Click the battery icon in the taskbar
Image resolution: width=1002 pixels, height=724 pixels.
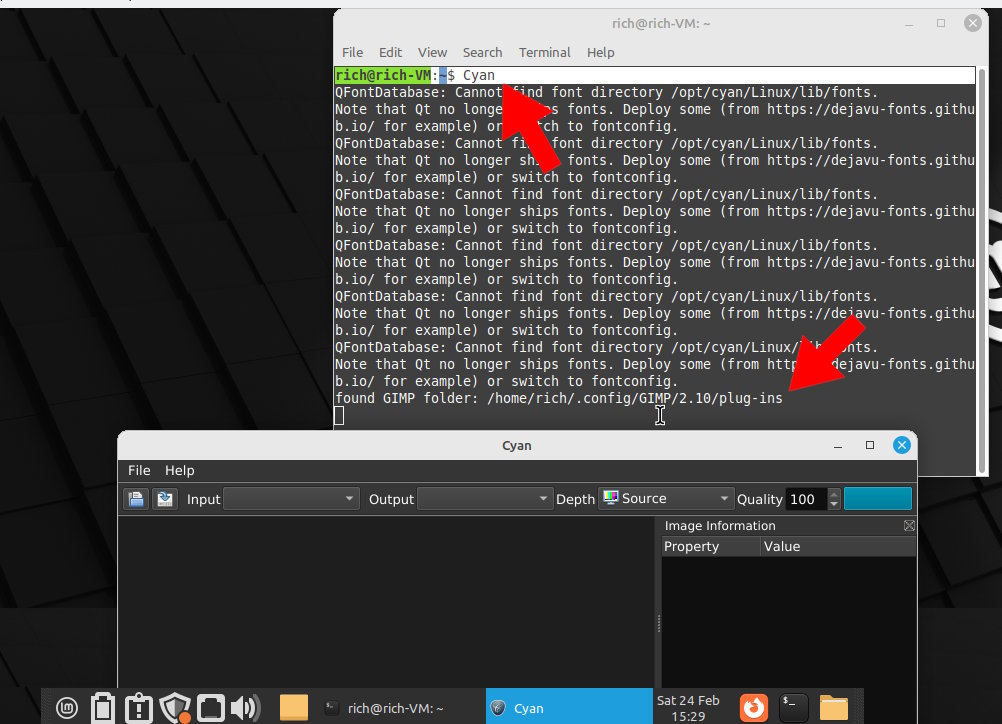[102, 707]
